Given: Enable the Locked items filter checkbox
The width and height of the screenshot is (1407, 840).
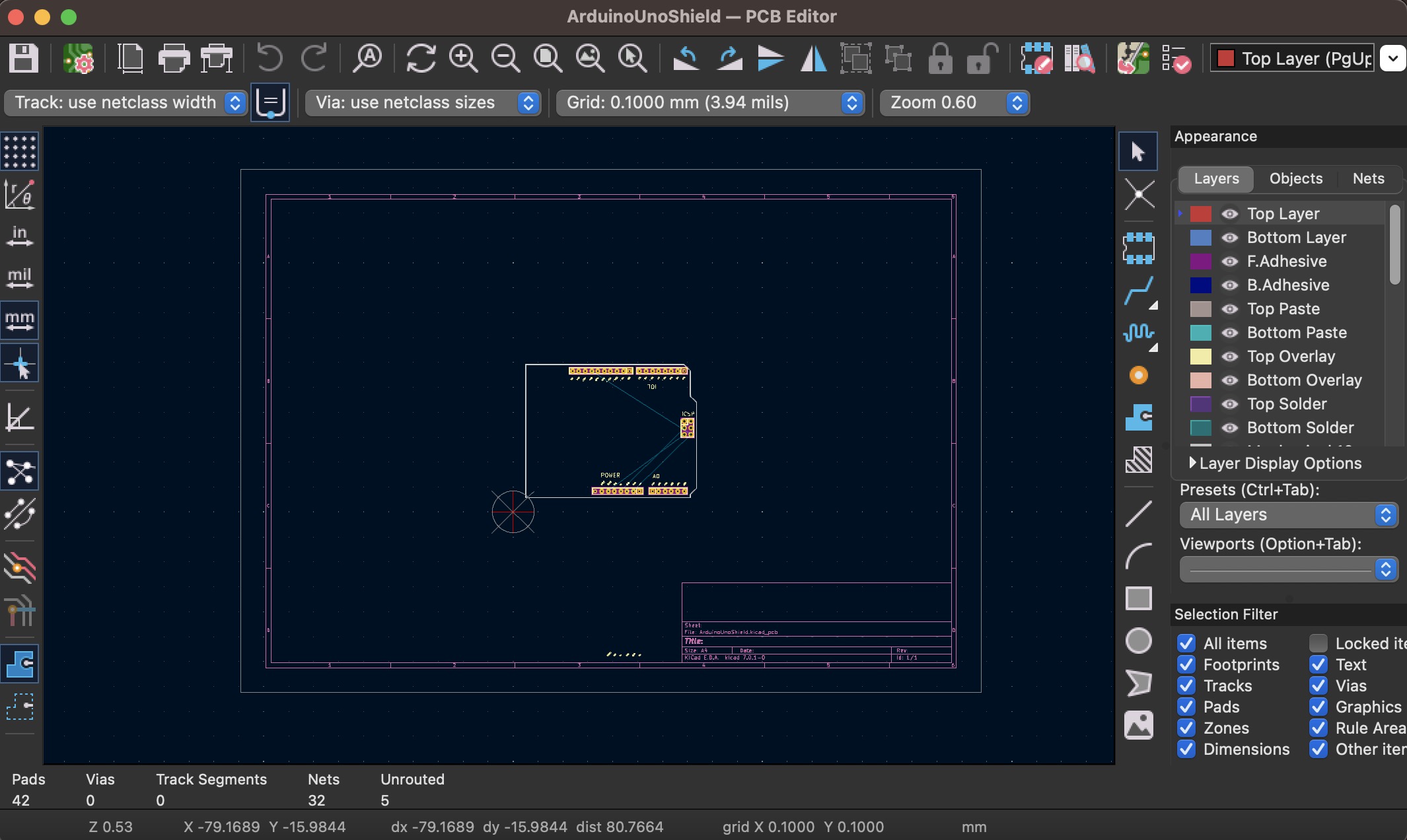Looking at the screenshot, I should click(x=1318, y=643).
